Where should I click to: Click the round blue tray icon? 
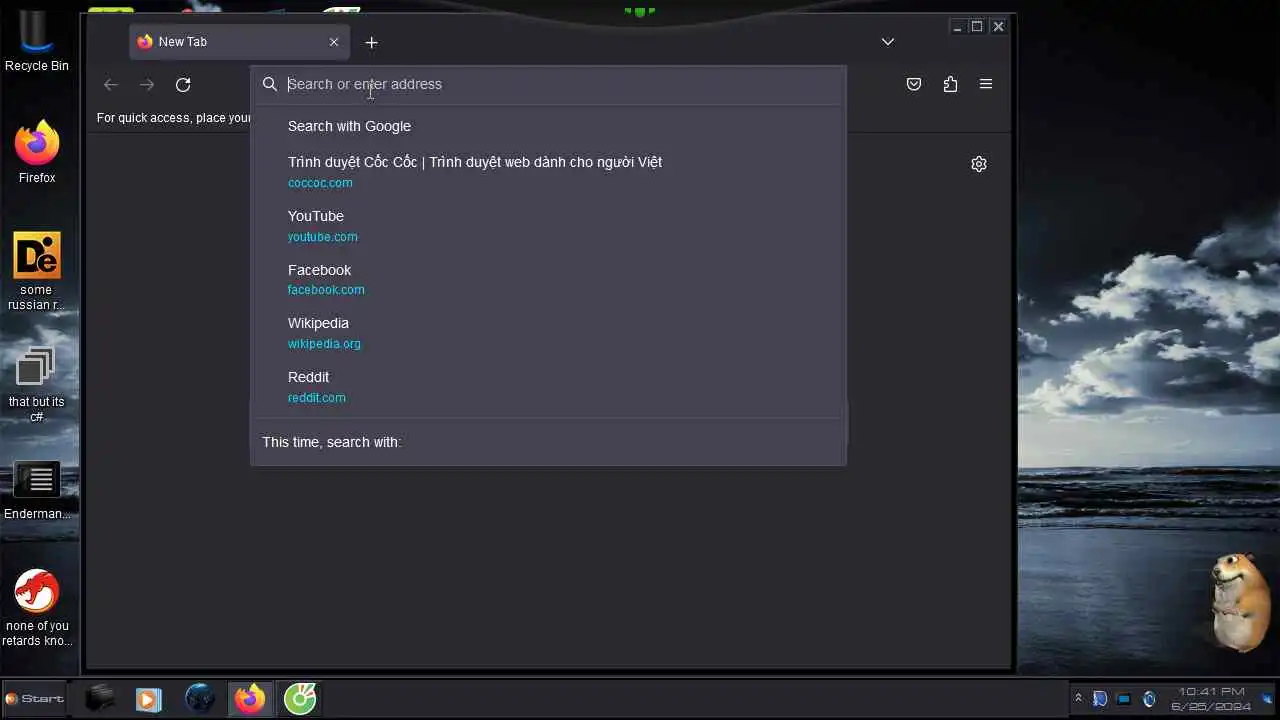[1149, 698]
